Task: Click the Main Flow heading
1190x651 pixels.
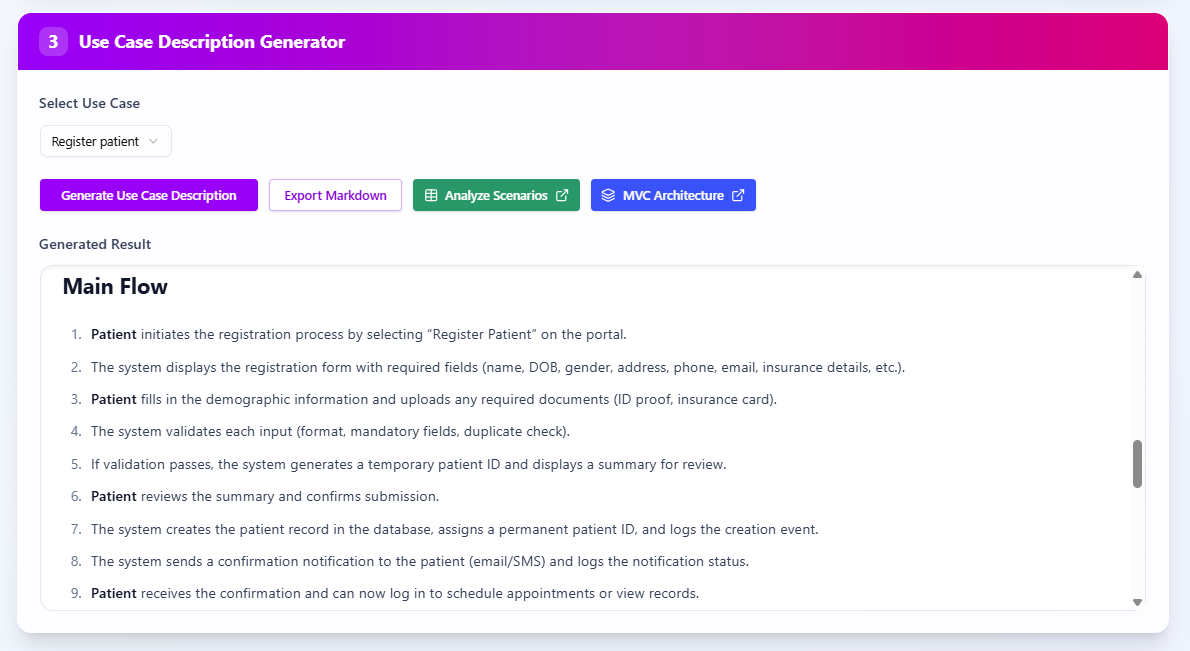Action: pyautogui.click(x=115, y=286)
